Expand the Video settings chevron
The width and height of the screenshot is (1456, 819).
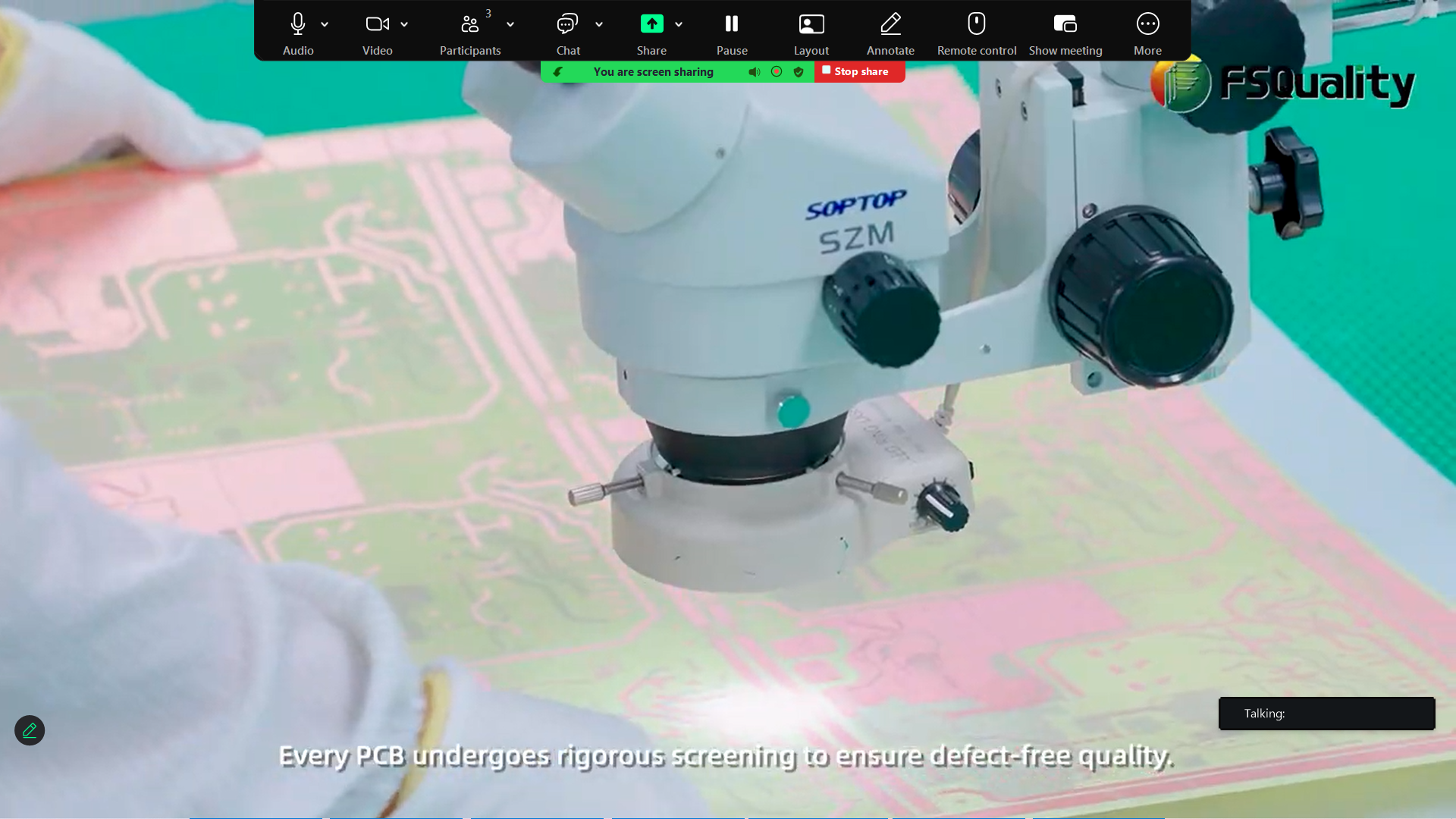point(404,24)
